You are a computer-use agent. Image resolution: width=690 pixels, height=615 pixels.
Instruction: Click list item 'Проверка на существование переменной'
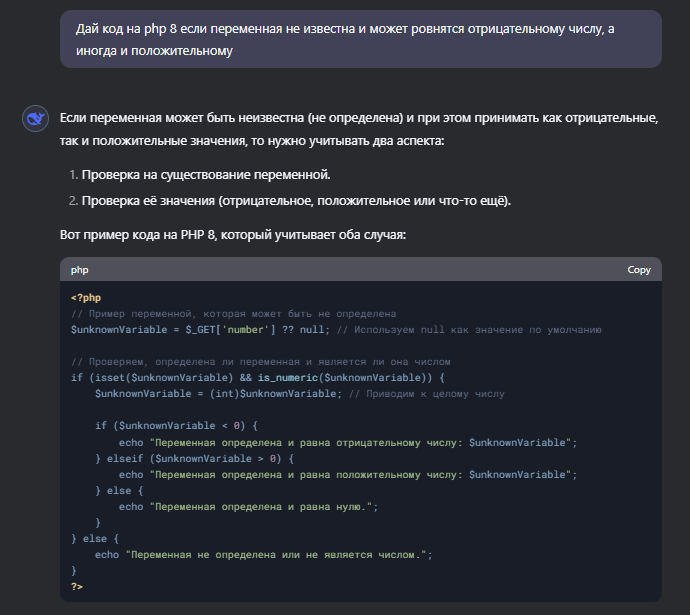[x=206, y=175]
